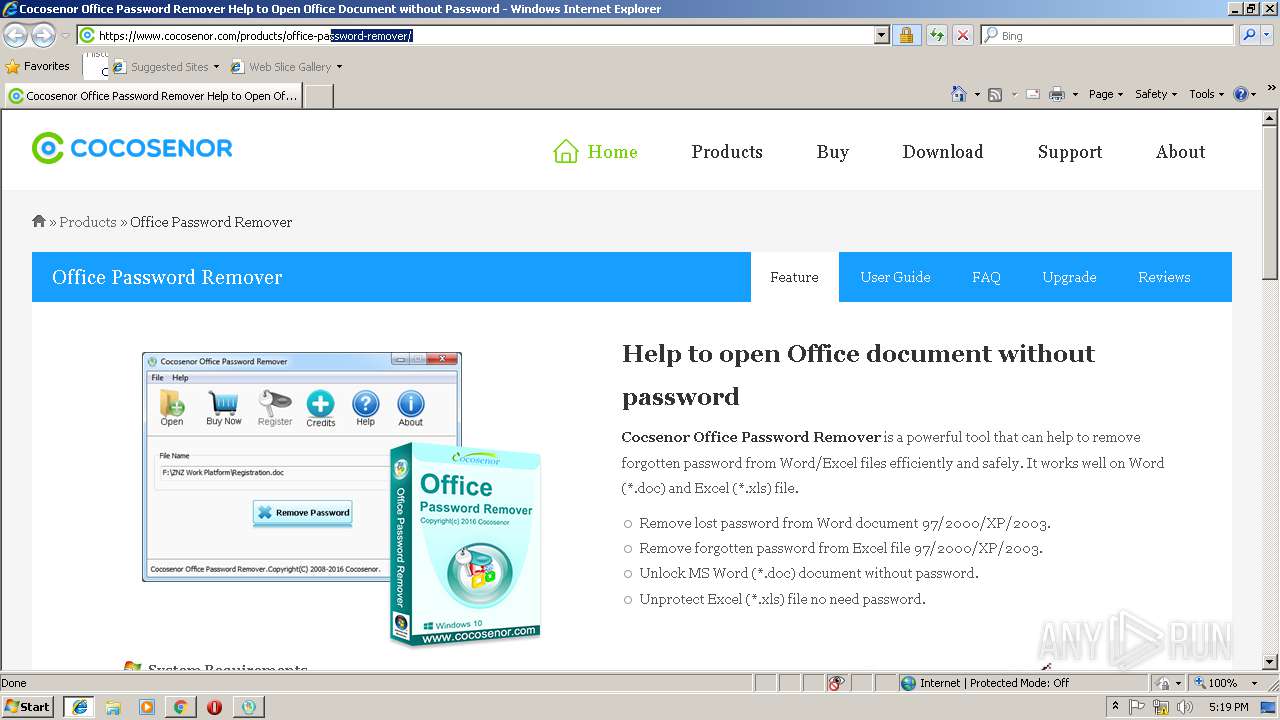The width and height of the screenshot is (1280, 720).
Task: Click the page vertical scrollbar down arrow
Action: click(1270, 661)
